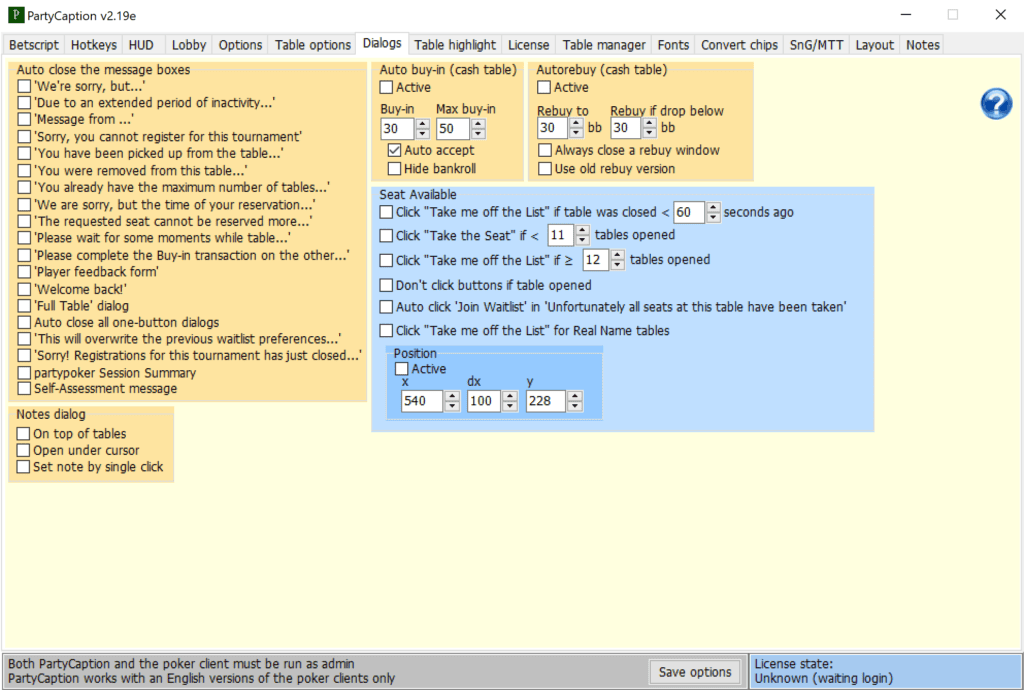Switch to the Table highlight tab
The image size is (1024, 690).
[x=455, y=45]
